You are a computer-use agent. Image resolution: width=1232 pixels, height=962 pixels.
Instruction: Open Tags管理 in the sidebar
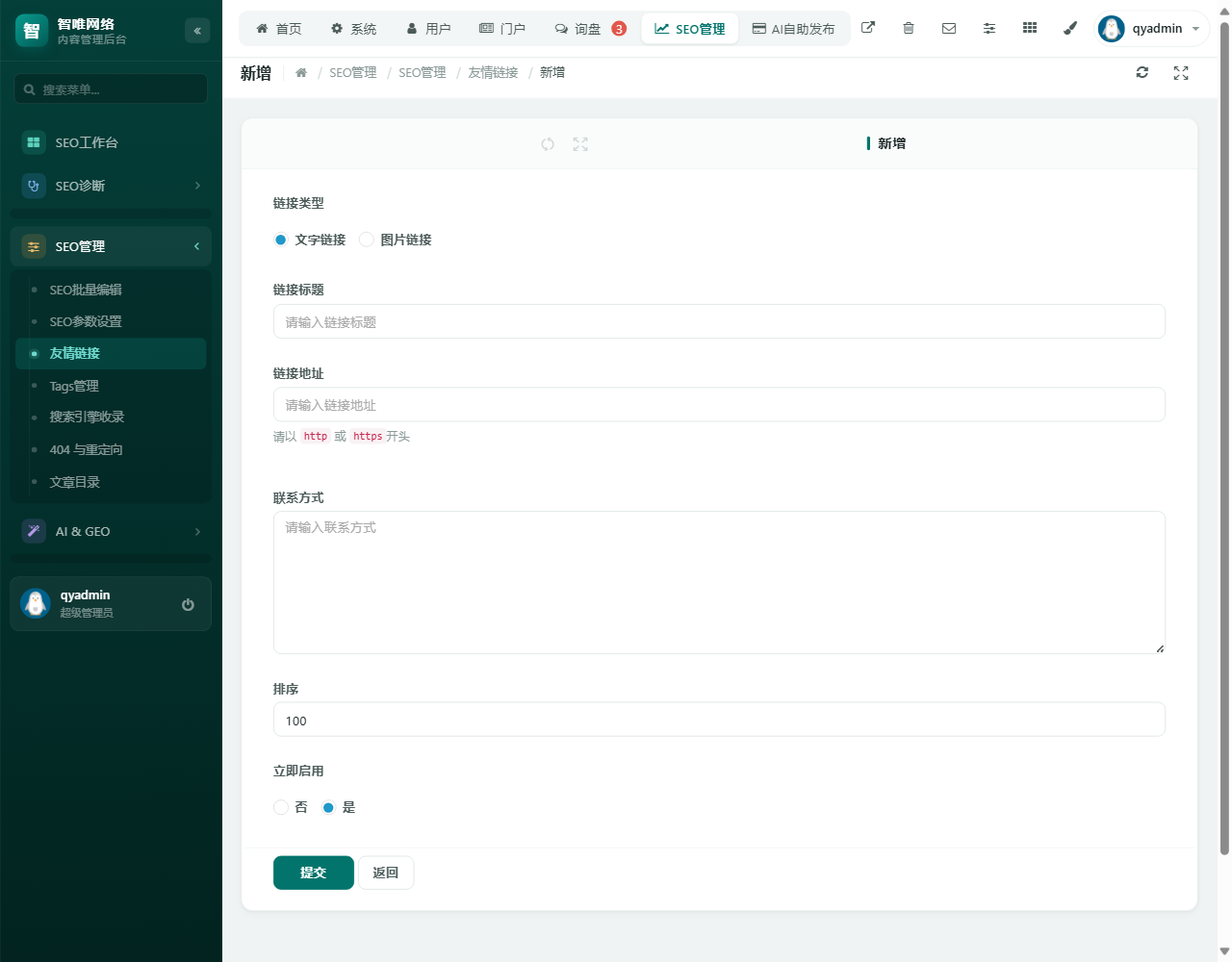(x=111, y=386)
